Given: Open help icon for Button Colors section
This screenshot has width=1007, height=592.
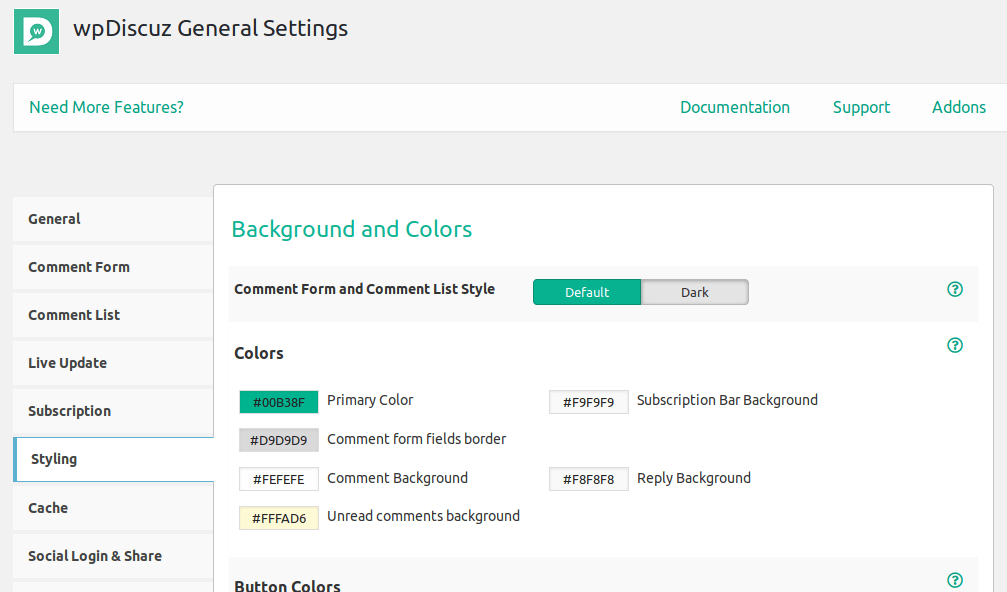Looking at the screenshot, I should pyautogui.click(x=955, y=580).
